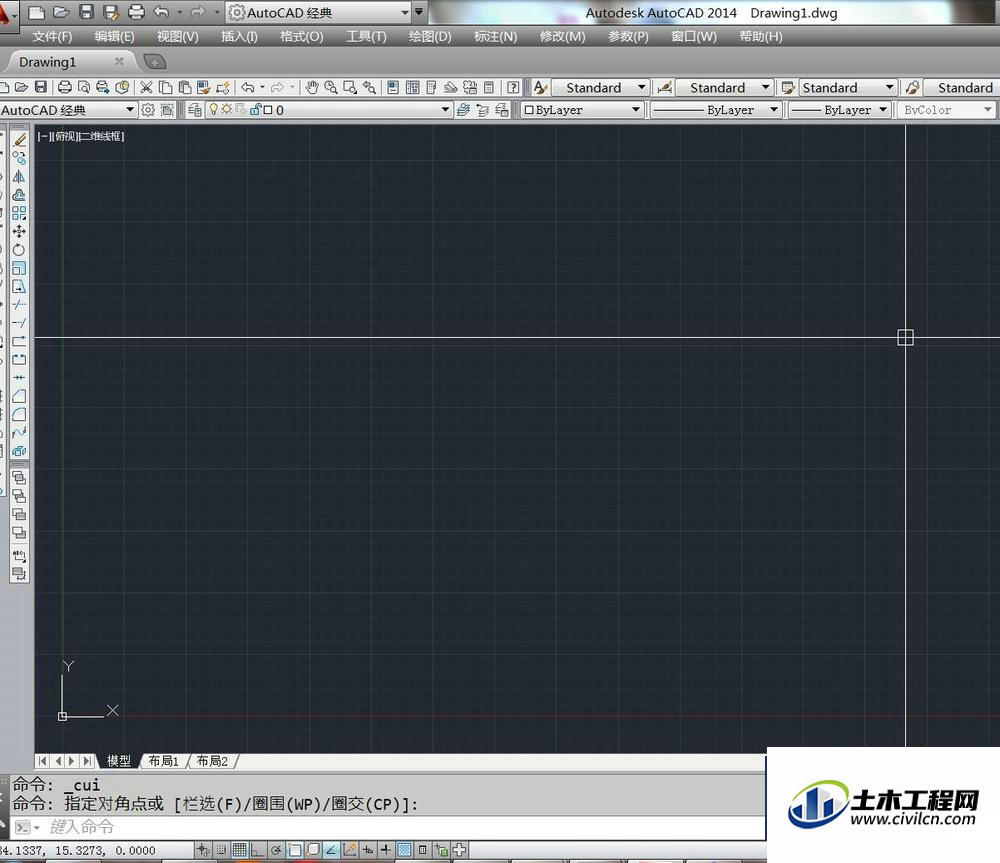Click the Save icon in quick access toolbar
The width and height of the screenshot is (1000, 863).
click(x=86, y=12)
